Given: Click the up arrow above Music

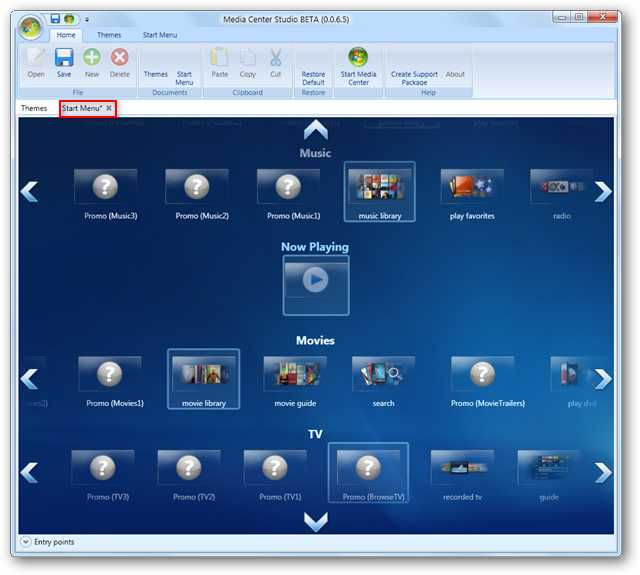Looking at the screenshot, I should 316,130.
